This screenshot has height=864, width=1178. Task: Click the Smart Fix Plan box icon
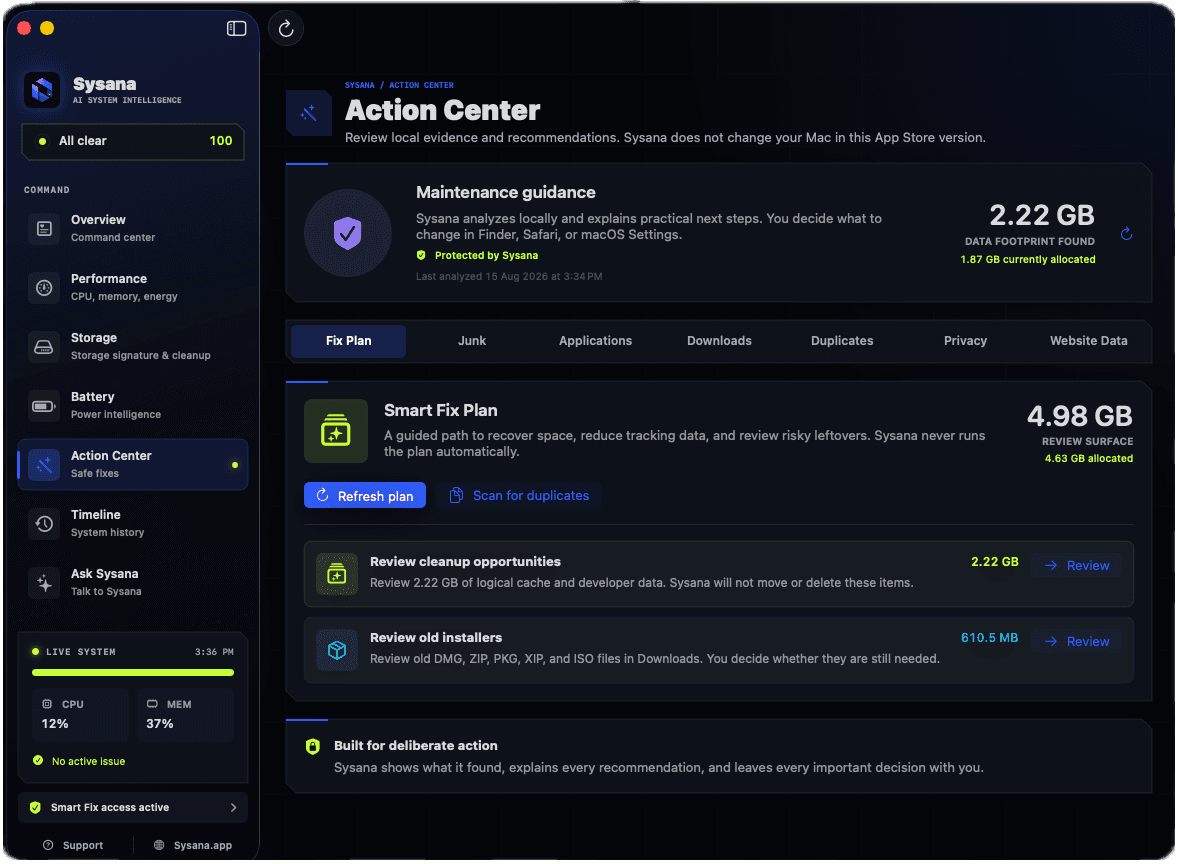pyautogui.click(x=336, y=430)
